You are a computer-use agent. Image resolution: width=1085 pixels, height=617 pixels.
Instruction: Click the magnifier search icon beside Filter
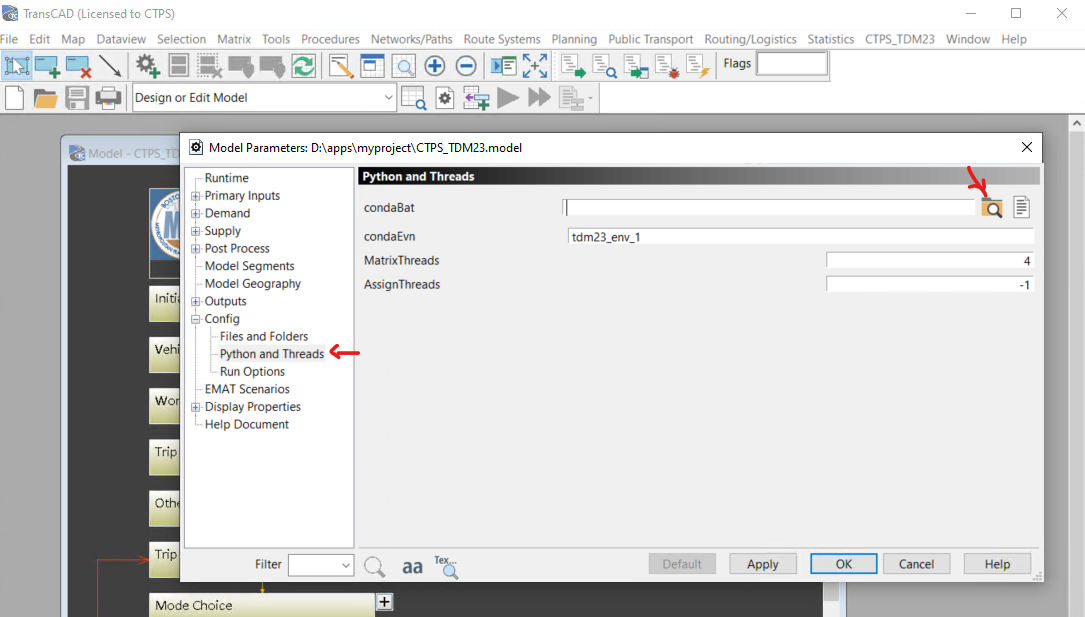(x=374, y=567)
